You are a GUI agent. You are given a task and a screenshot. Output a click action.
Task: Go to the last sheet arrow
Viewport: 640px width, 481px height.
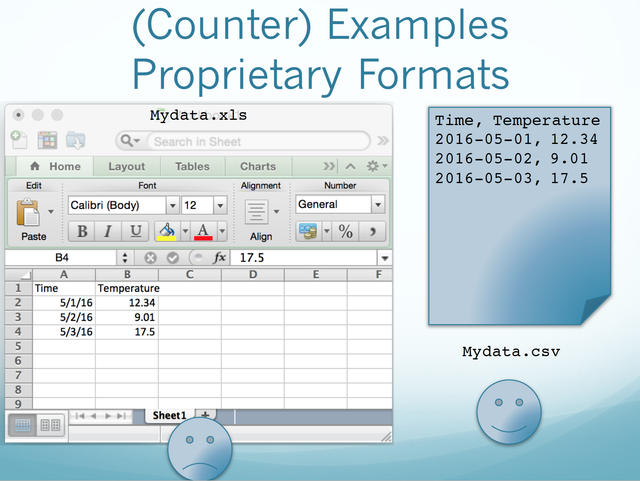point(121,416)
